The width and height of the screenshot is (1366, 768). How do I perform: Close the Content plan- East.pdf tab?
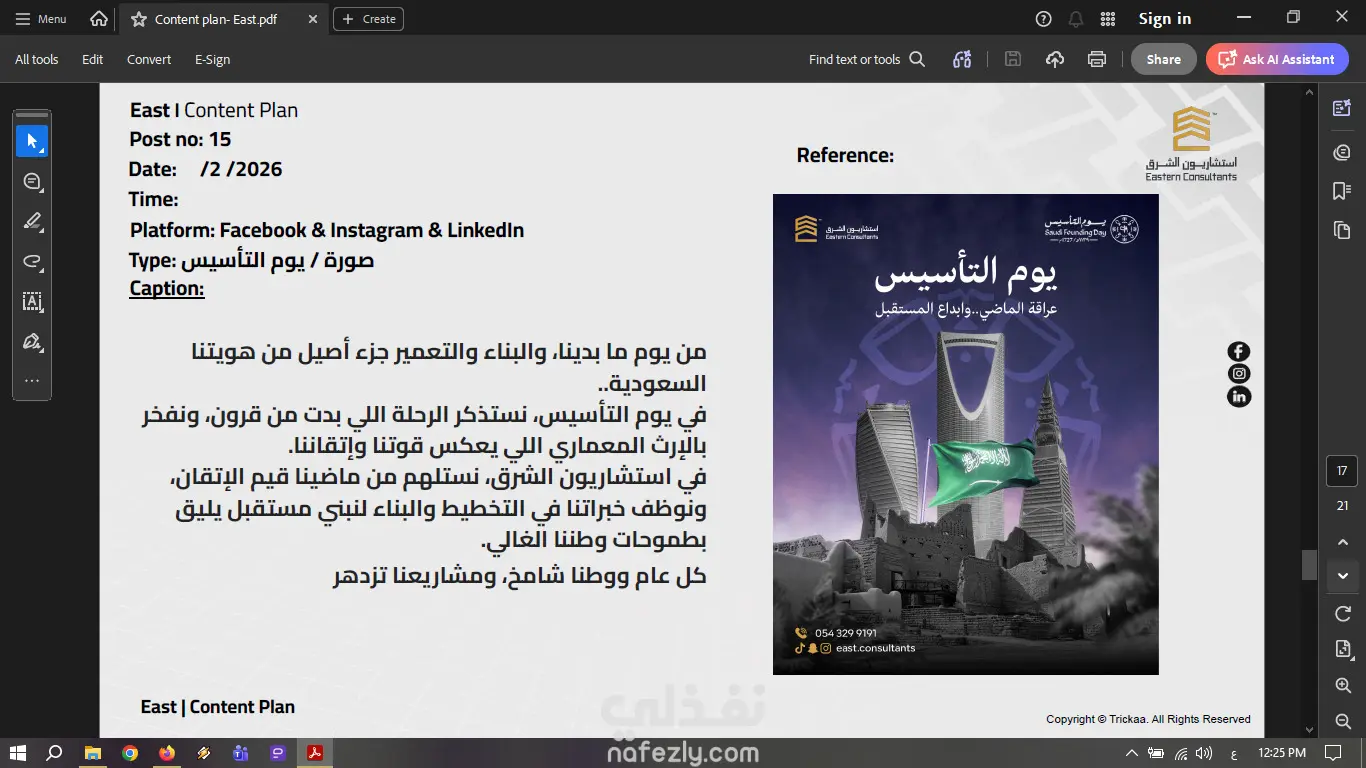[314, 19]
